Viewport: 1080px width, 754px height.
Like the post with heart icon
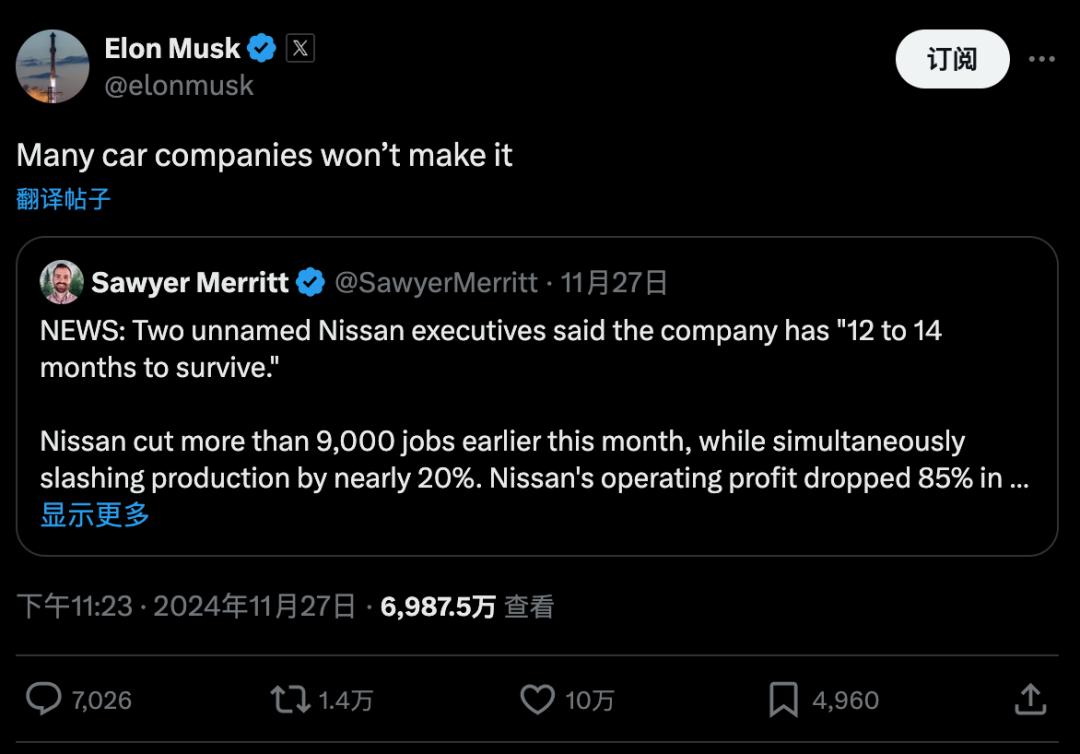coord(538,699)
